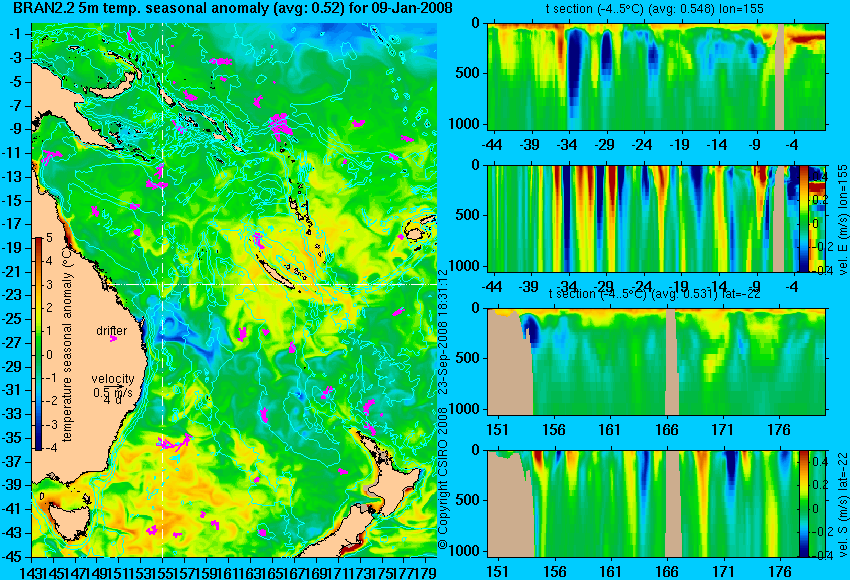Click the '-1' latitude label on the main map
The width and height of the screenshot is (850, 580).
[x=15, y=34]
